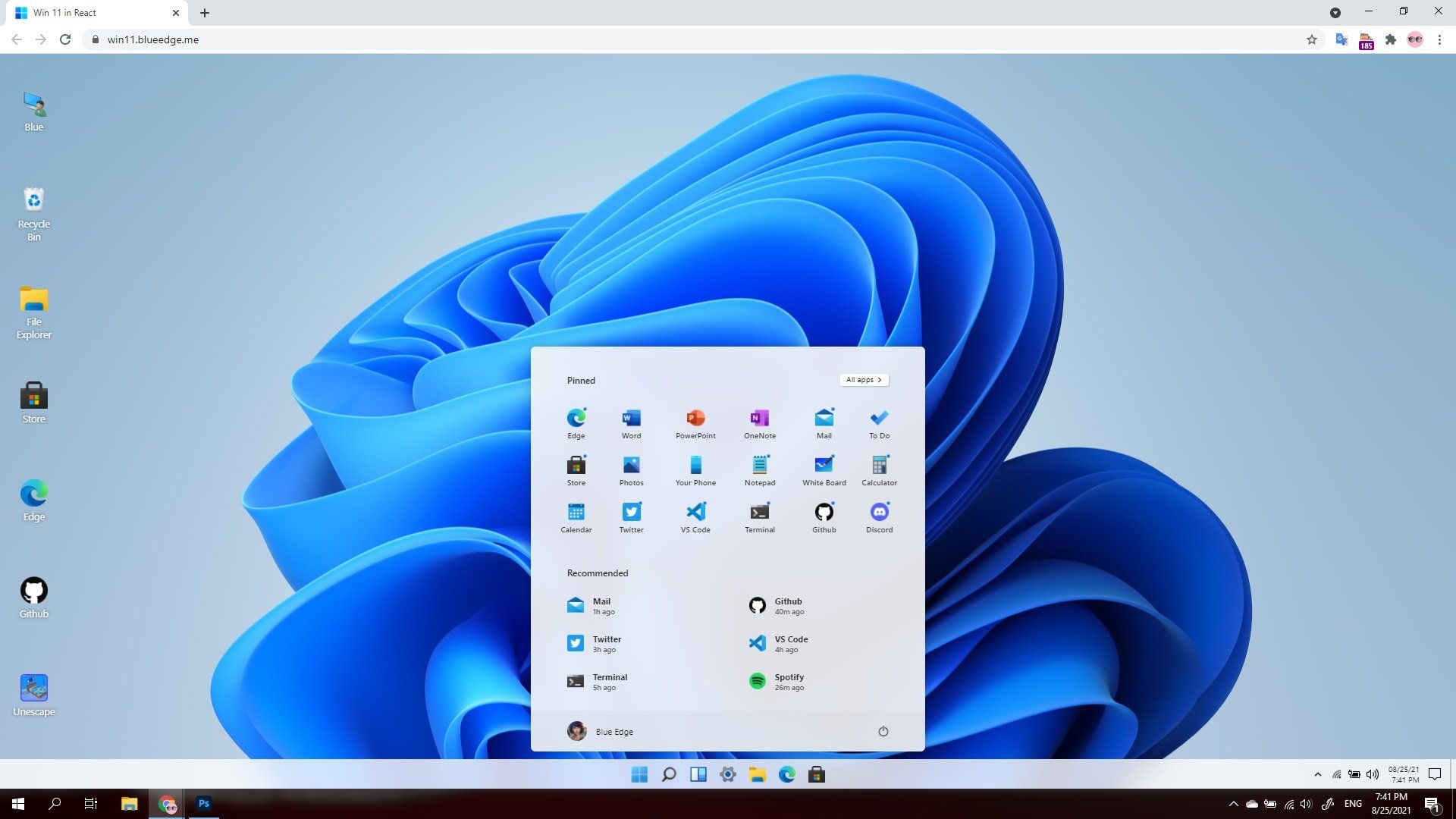The width and height of the screenshot is (1456, 819).
Task: Open Photos pinned app
Action: click(x=631, y=471)
